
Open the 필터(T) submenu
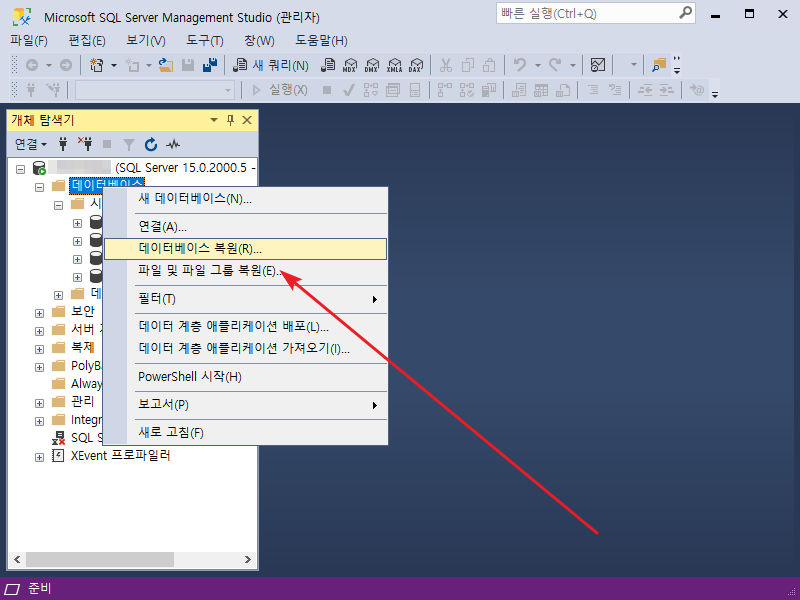tap(245, 298)
